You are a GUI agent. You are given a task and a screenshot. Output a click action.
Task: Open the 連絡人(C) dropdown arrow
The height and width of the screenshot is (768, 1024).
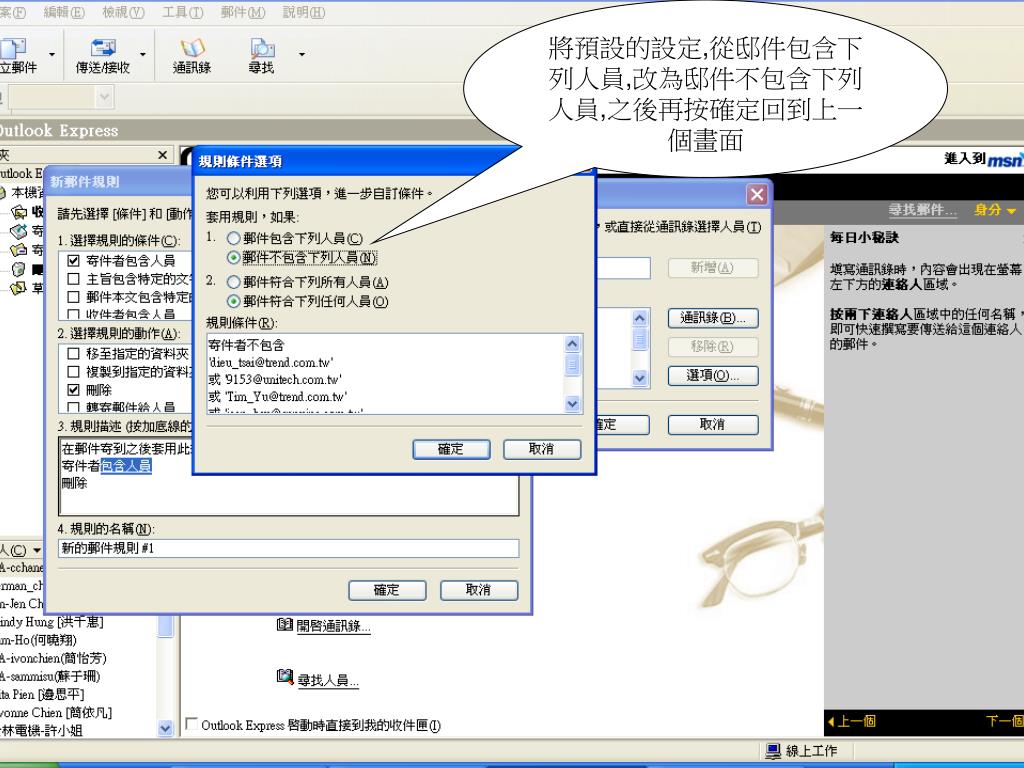(37, 551)
